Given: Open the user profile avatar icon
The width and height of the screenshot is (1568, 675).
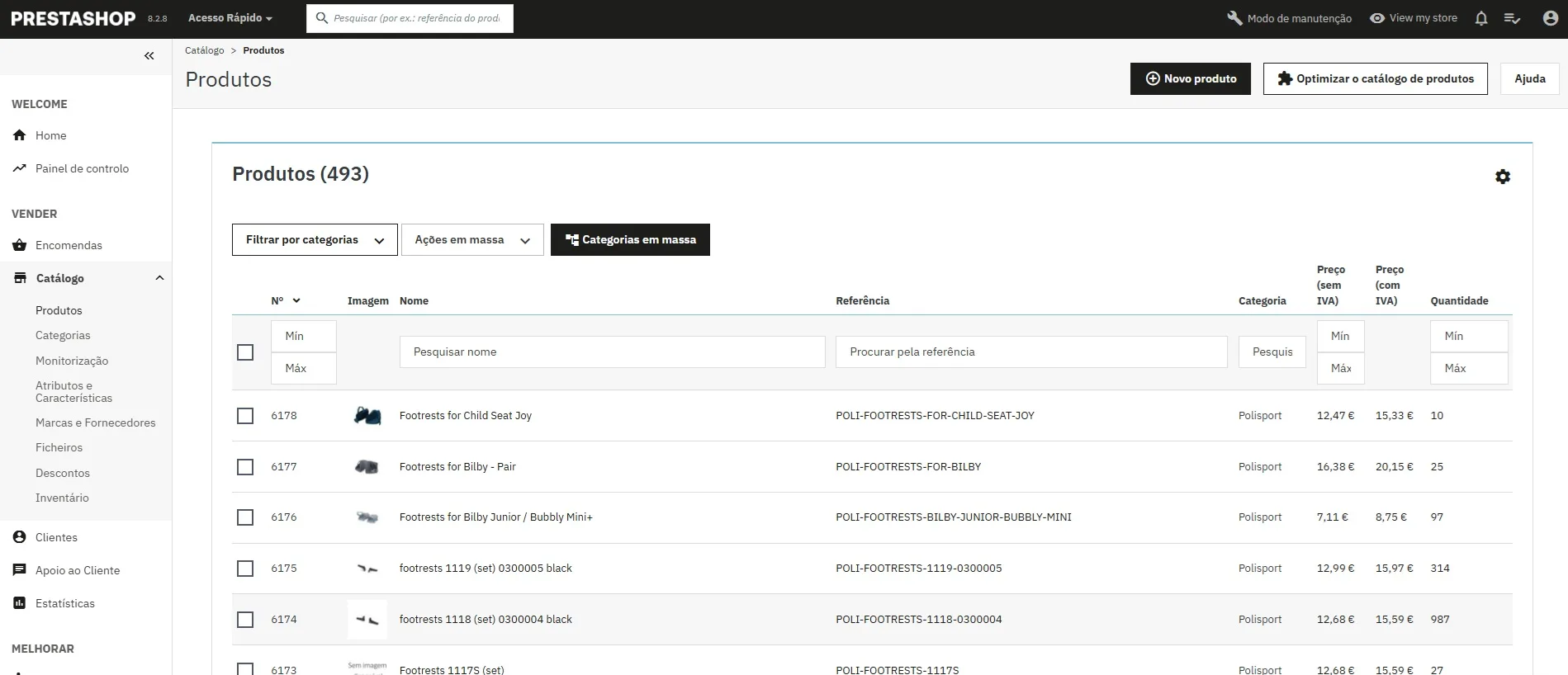Looking at the screenshot, I should 1550,18.
